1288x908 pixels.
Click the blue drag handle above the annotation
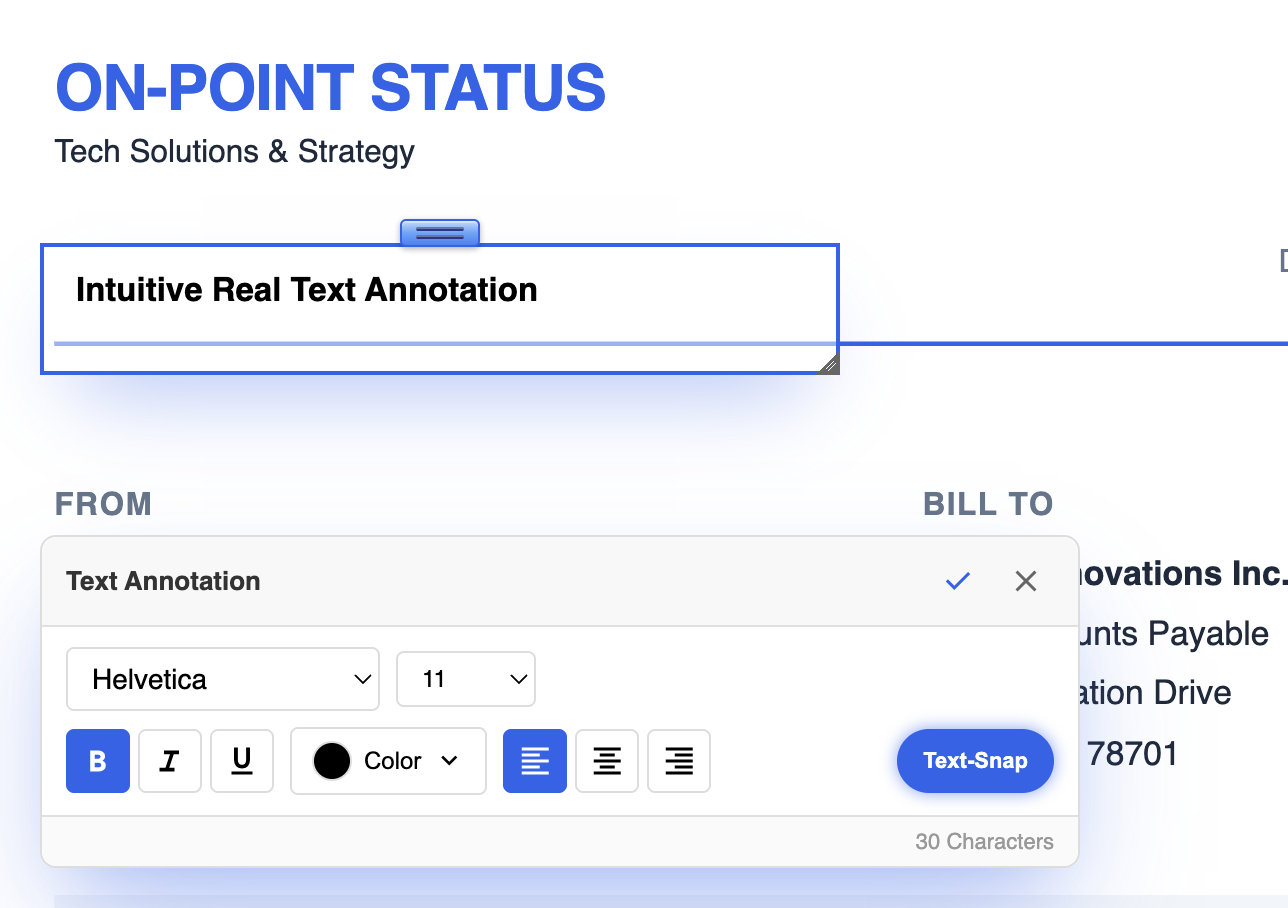tap(439, 231)
